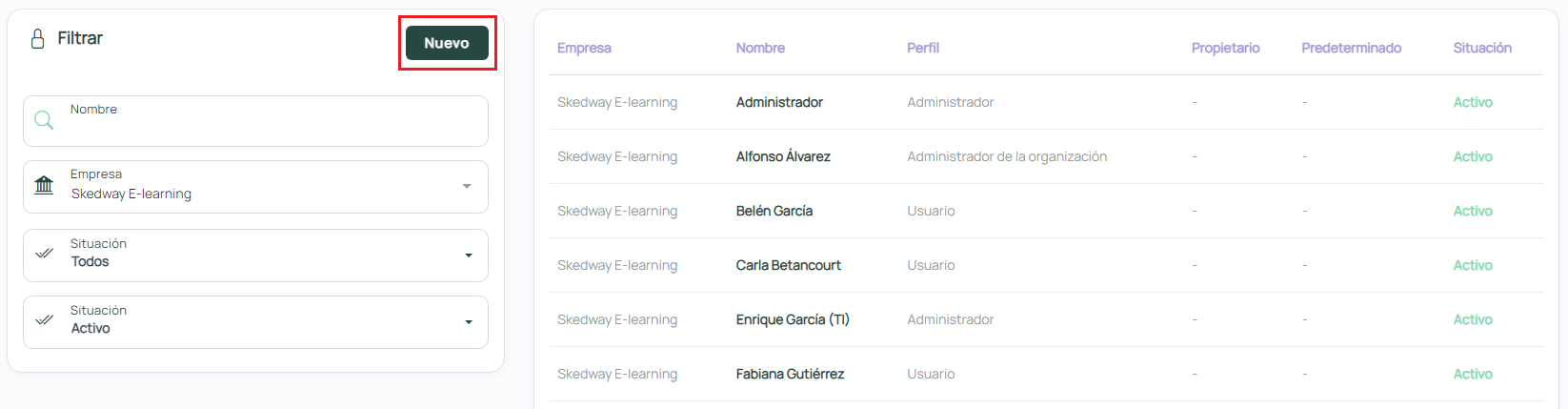
Task: Open the Situación dropdown showing Activo
Action: click(468, 322)
